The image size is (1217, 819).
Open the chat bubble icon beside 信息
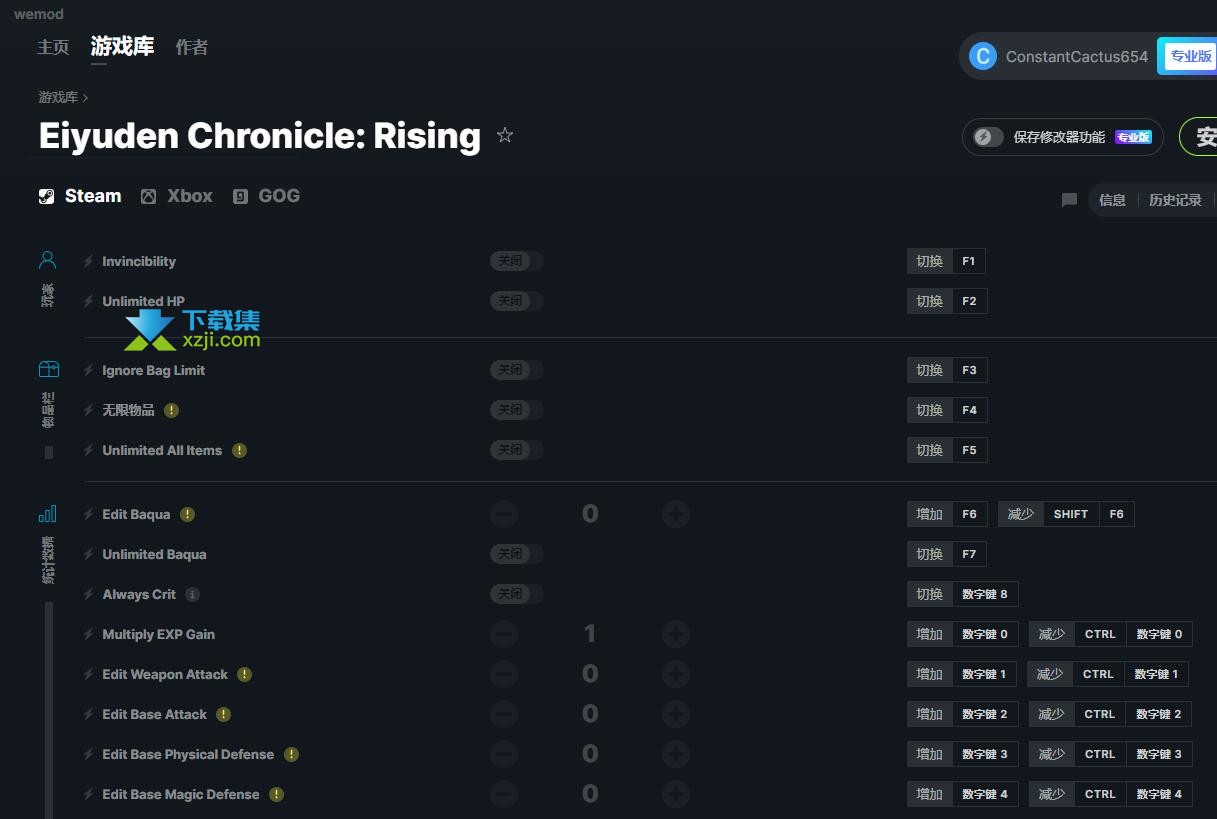pos(1069,200)
